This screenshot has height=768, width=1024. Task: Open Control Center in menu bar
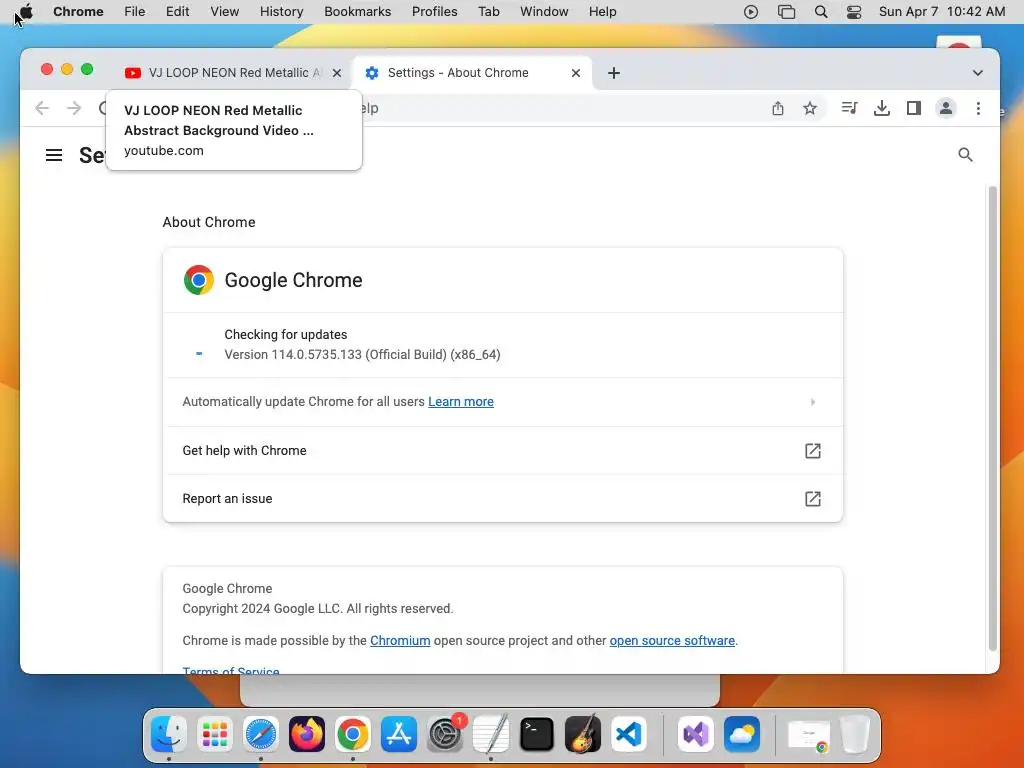[x=854, y=12]
